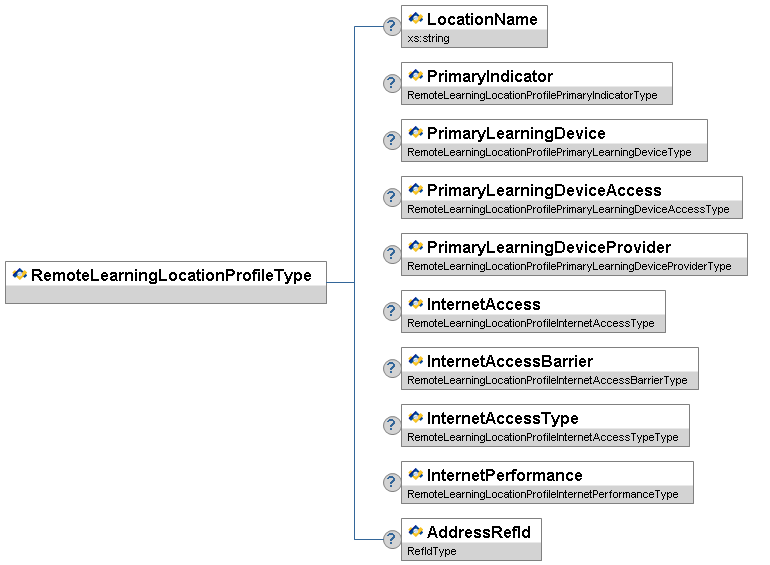770x565 pixels.
Task: Open the help icon for InternetAccess
Action: pos(392,311)
